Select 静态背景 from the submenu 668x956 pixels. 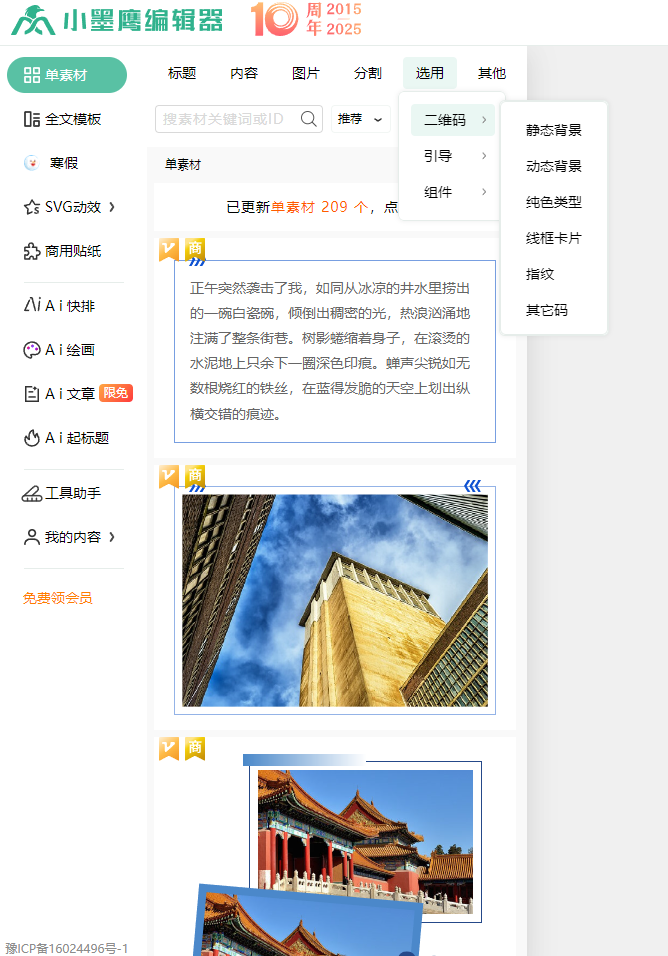point(553,130)
